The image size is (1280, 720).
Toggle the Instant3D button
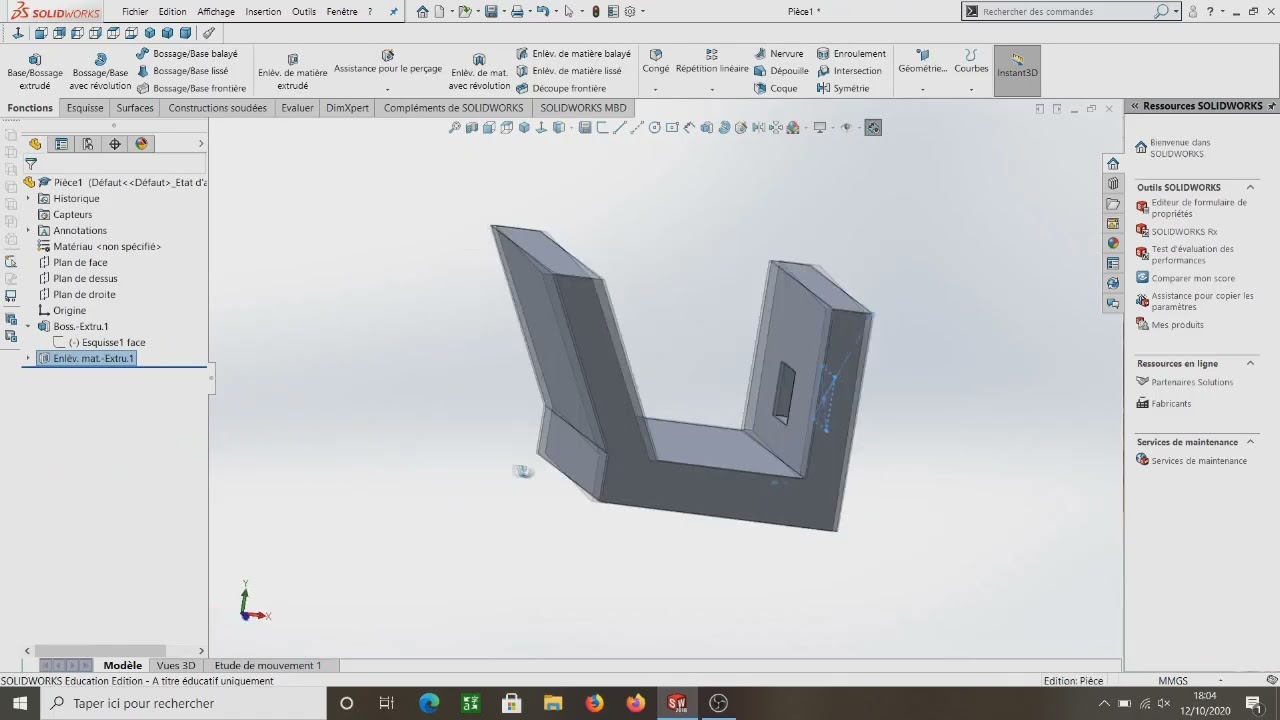(x=1017, y=70)
